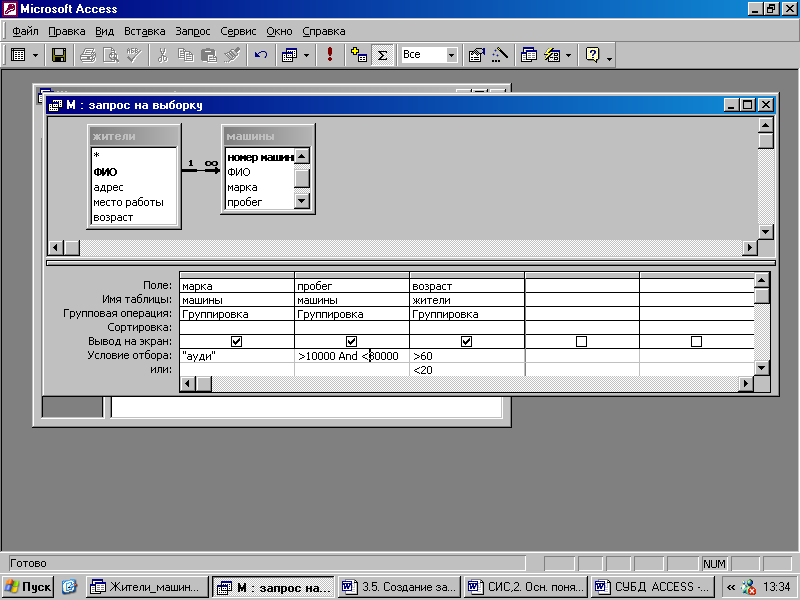The image size is (800, 600).
Task: Open the Файл menu
Action: pyautogui.click(x=25, y=31)
